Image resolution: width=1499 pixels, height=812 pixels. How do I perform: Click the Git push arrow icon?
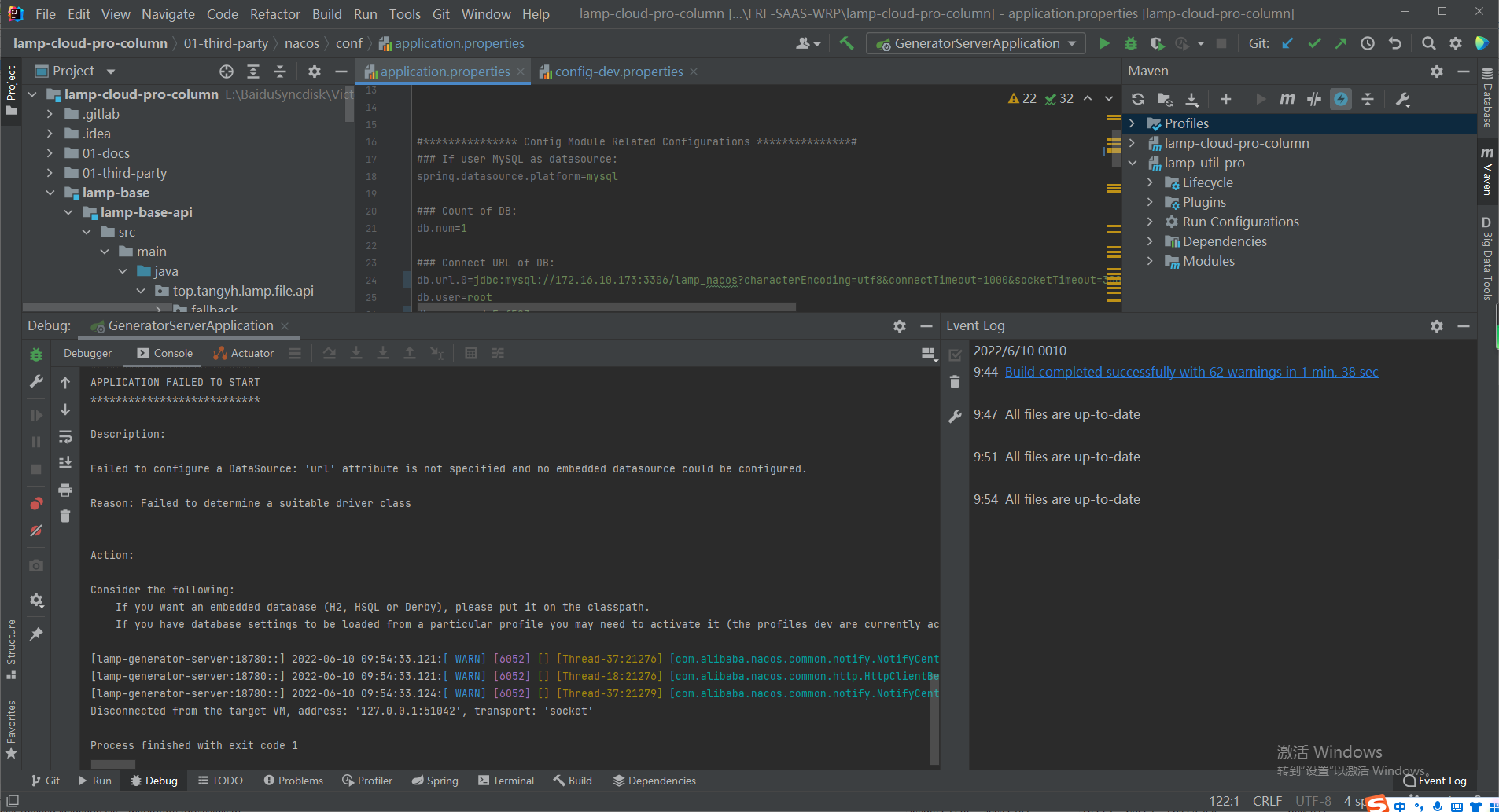point(1341,43)
